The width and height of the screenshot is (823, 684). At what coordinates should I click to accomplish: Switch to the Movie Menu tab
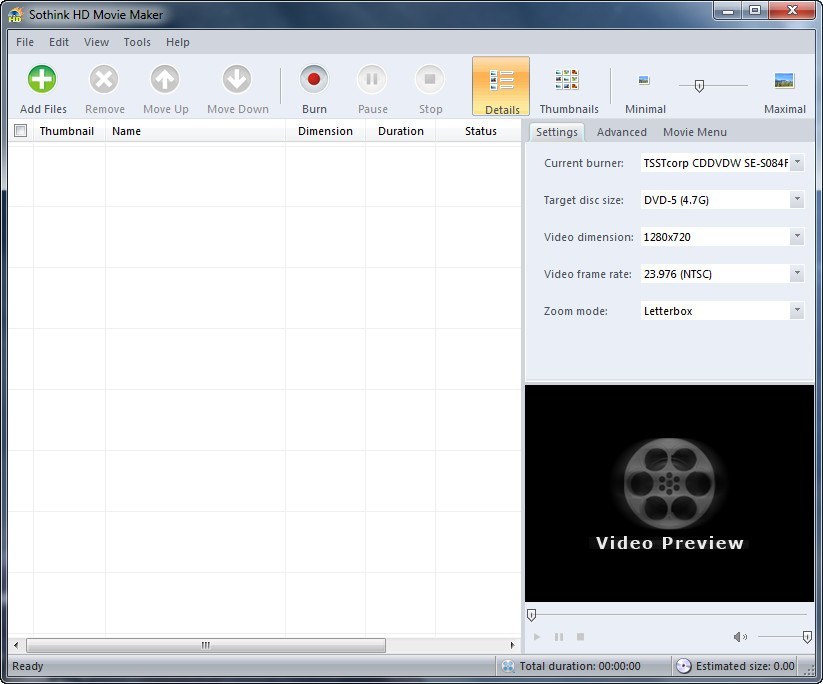click(x=695, y=131)
